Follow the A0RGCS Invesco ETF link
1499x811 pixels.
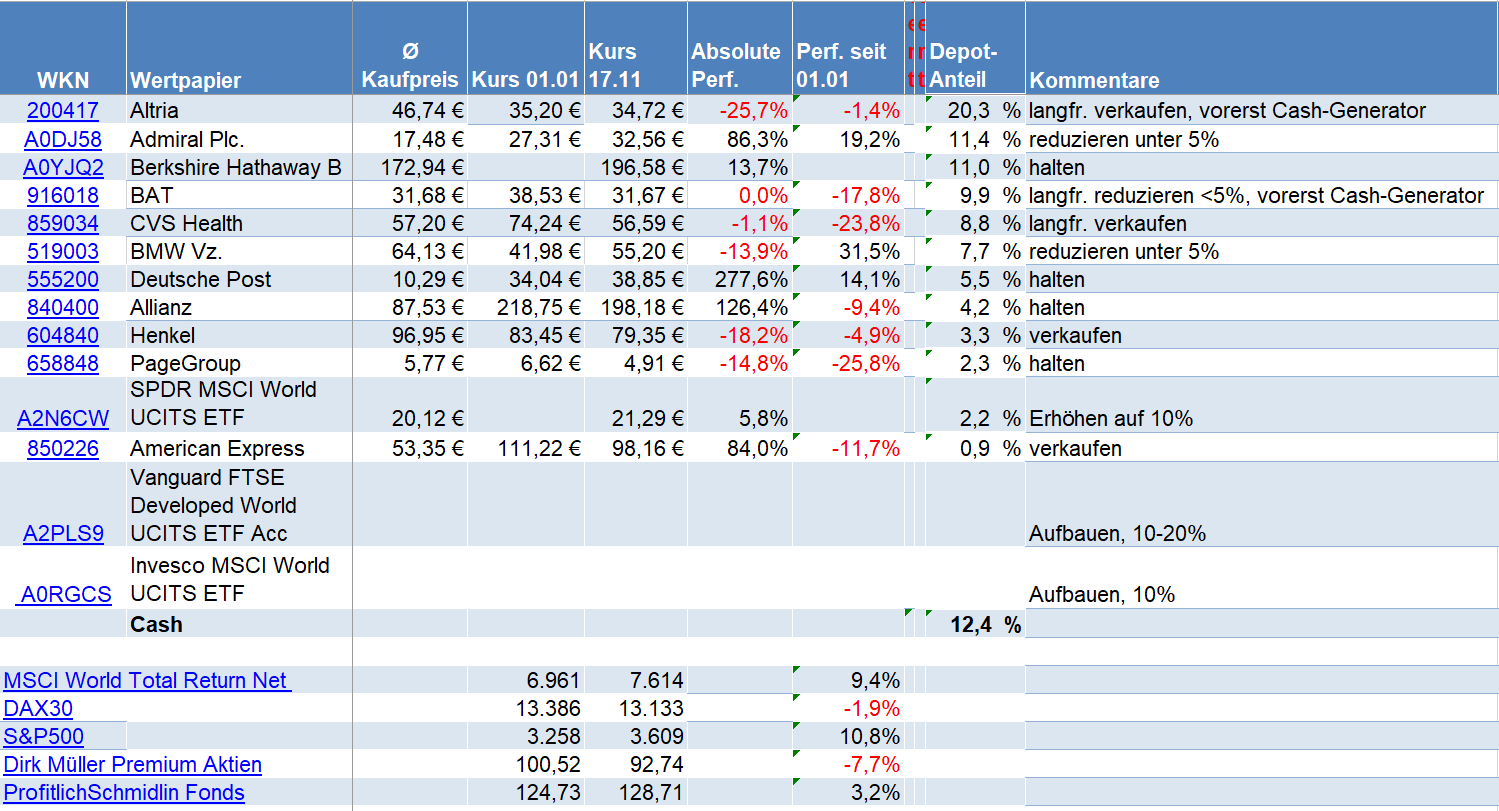pos(66,595)
